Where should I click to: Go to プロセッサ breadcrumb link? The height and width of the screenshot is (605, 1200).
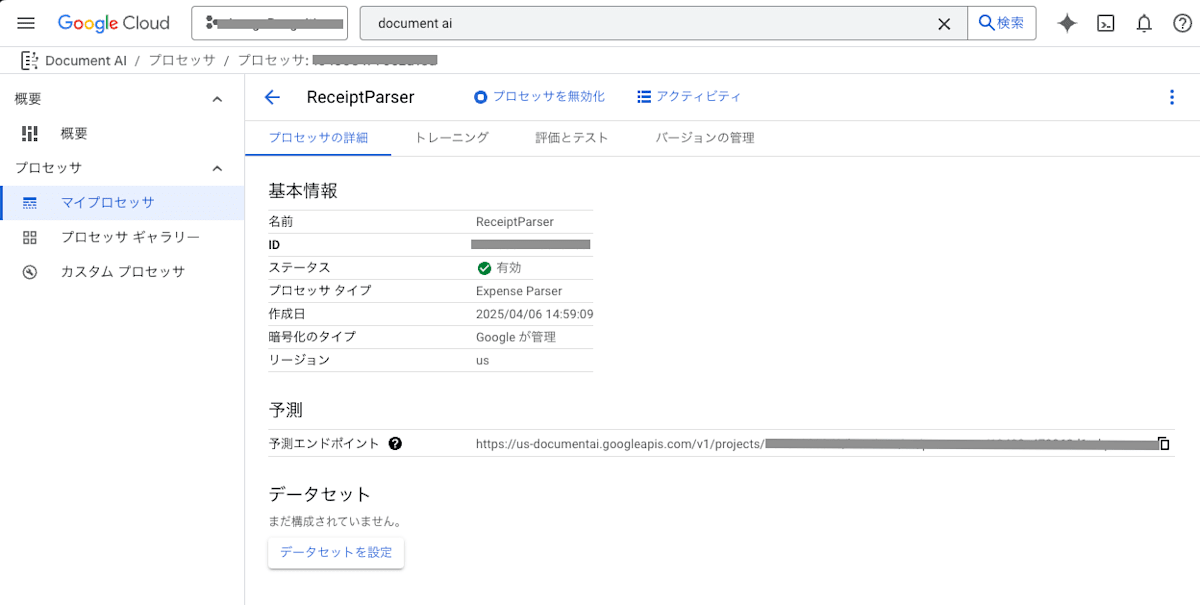coord(182,60)
